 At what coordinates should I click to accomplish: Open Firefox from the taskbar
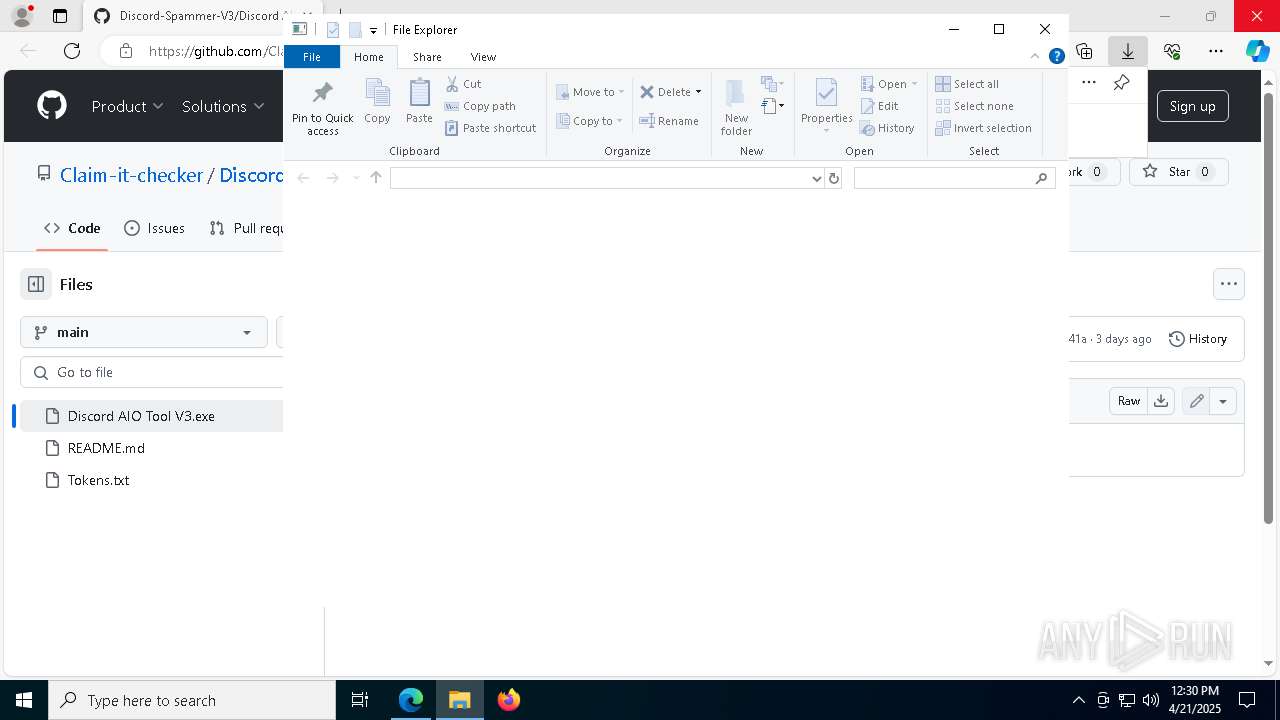coord(508,700)
